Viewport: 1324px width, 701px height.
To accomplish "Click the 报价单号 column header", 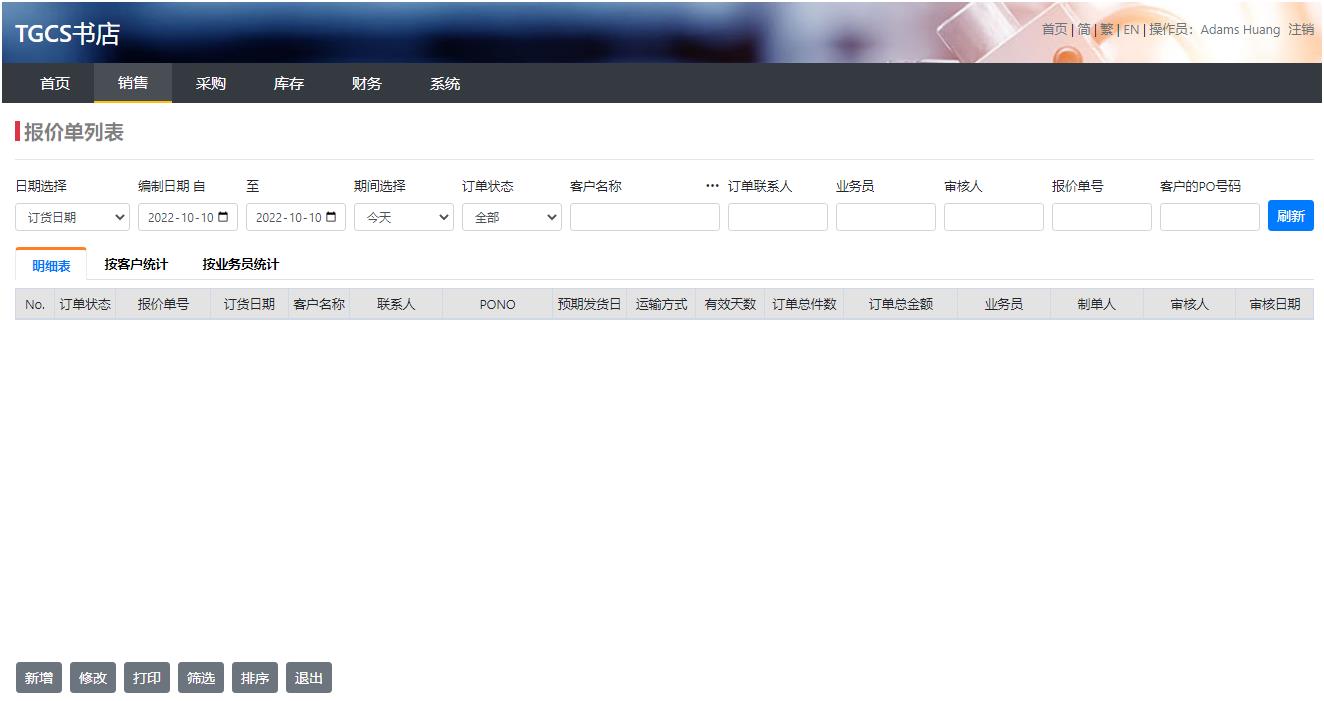I will pyautogui.click(x=163, y=304).
